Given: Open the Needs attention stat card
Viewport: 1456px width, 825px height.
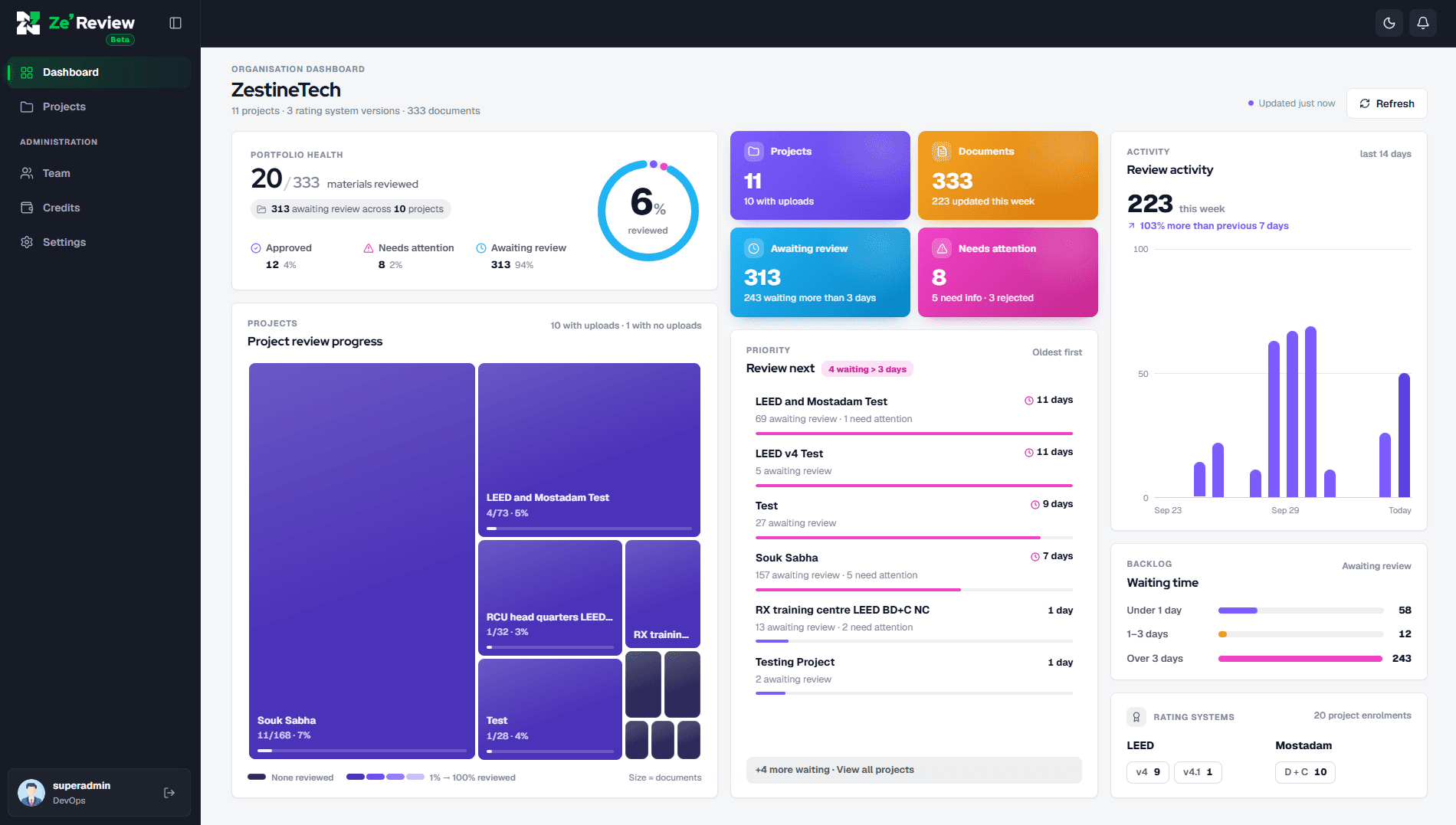Looking at the screenshot, I should tap(1008, 272).
